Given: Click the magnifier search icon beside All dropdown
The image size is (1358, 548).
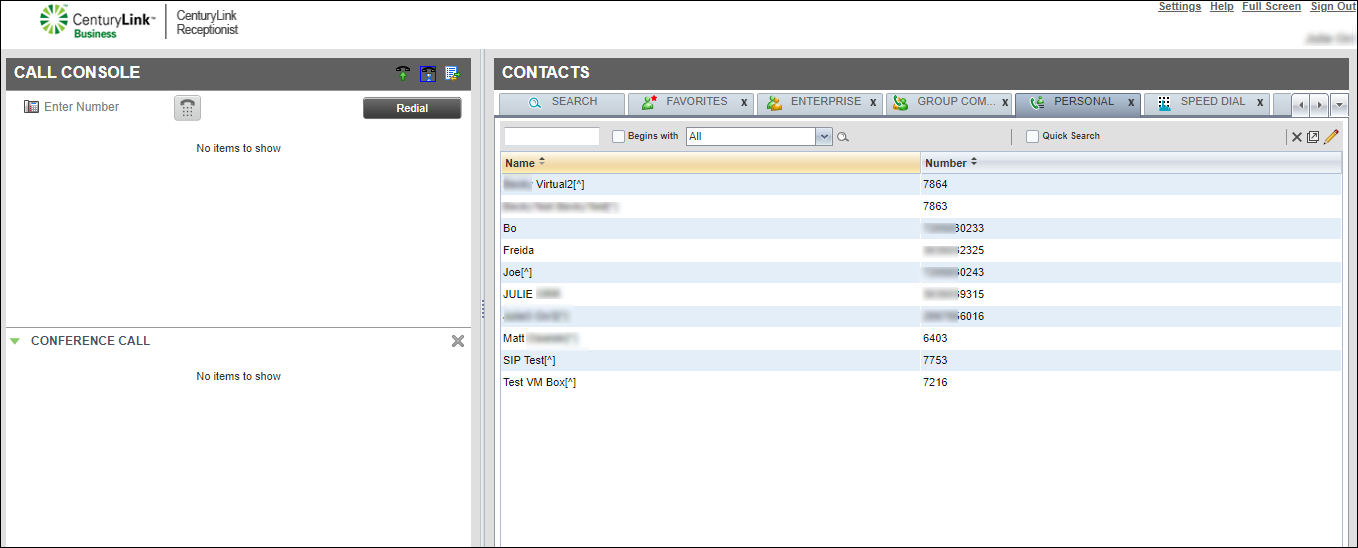Looking at the screenshot, I should 843,137.
